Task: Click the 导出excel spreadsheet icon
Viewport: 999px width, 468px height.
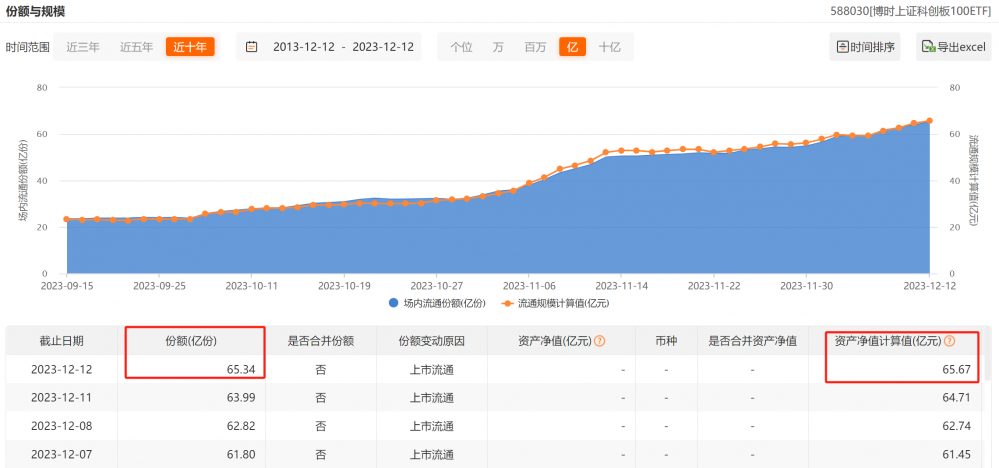Action: (928, 47)
